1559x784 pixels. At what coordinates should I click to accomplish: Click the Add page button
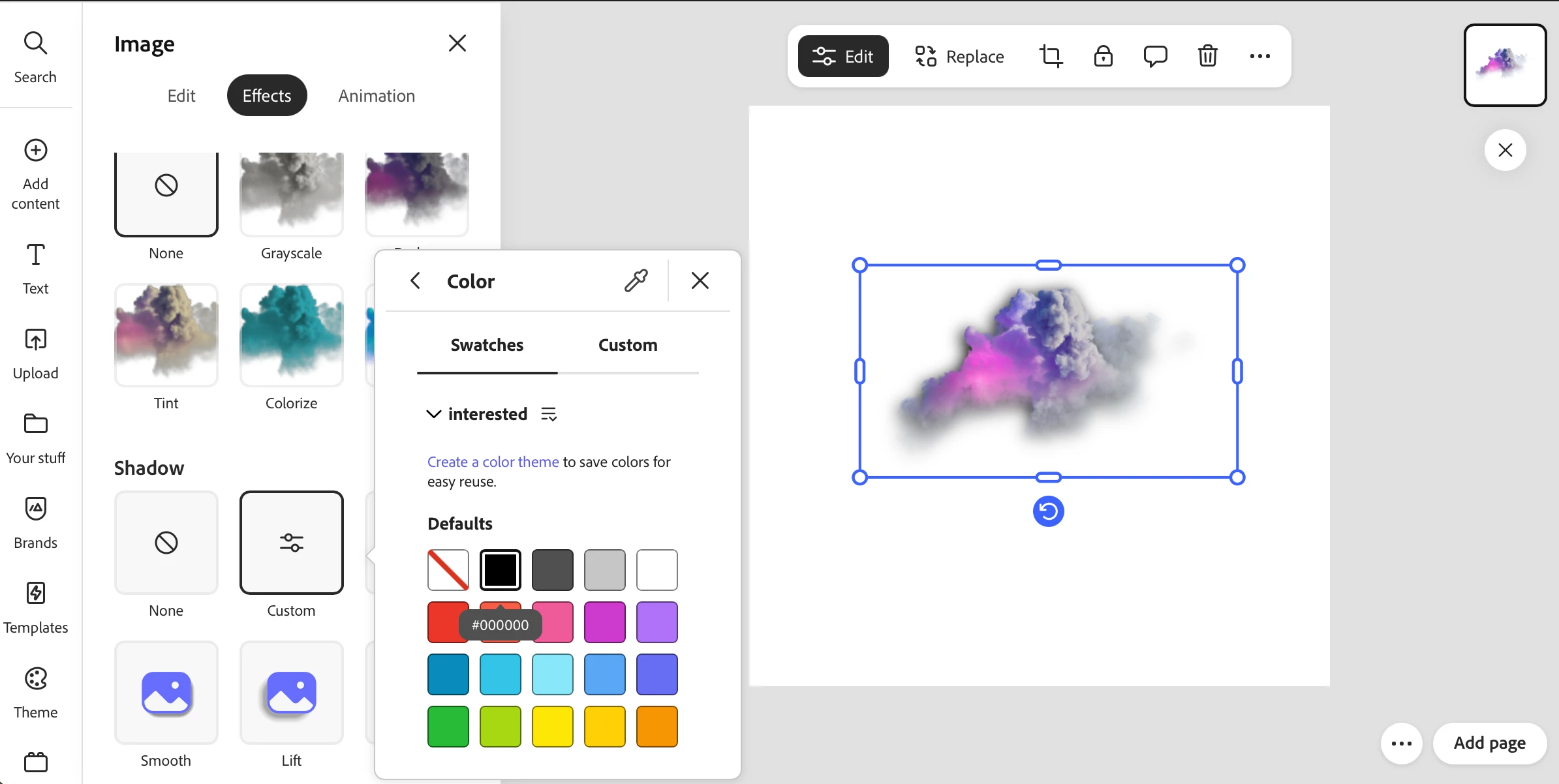[1489, 743]
